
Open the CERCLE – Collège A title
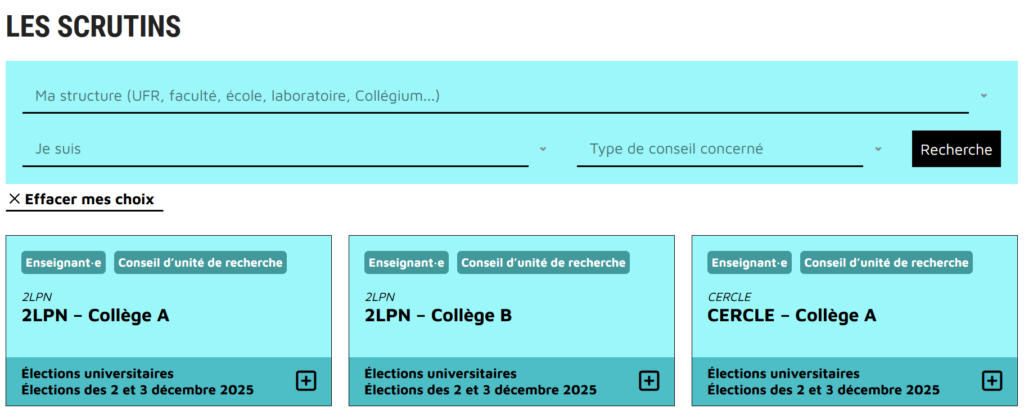(791, 316)
